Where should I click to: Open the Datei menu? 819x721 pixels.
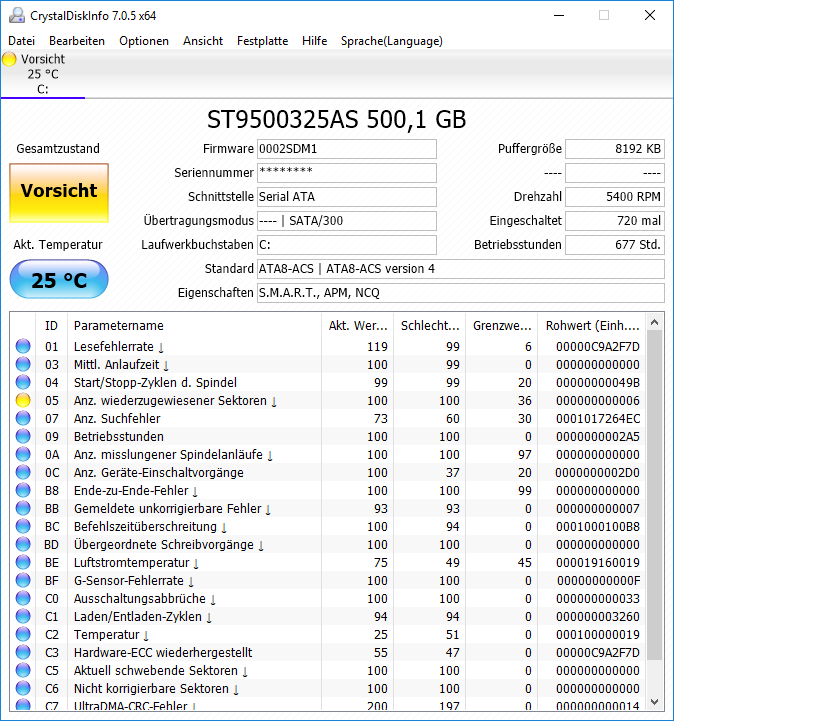click(21, 41)
